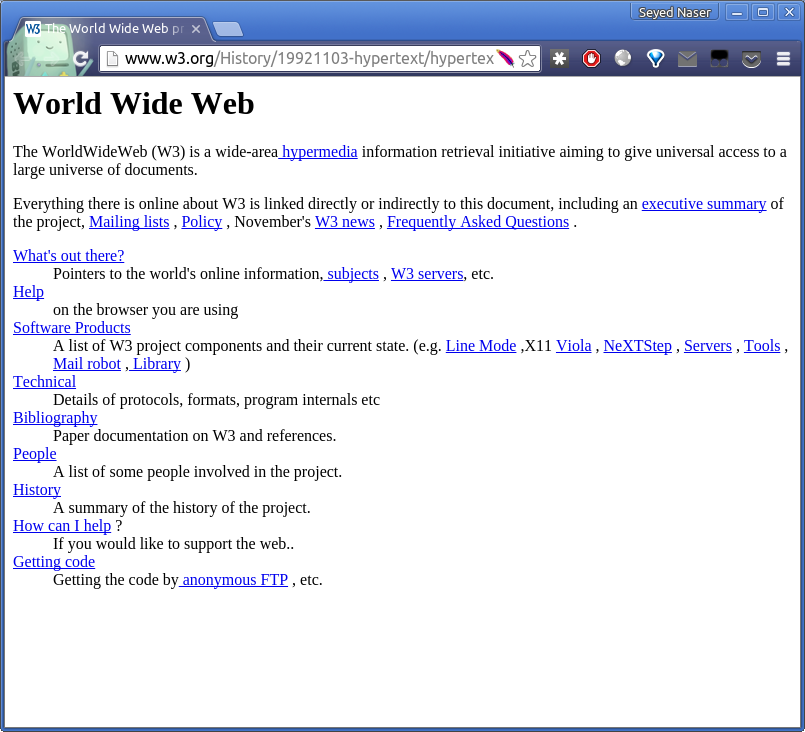Click the black glasses extension icon
The width and height of the screenshot is (805, 732).
coord(719,59)
